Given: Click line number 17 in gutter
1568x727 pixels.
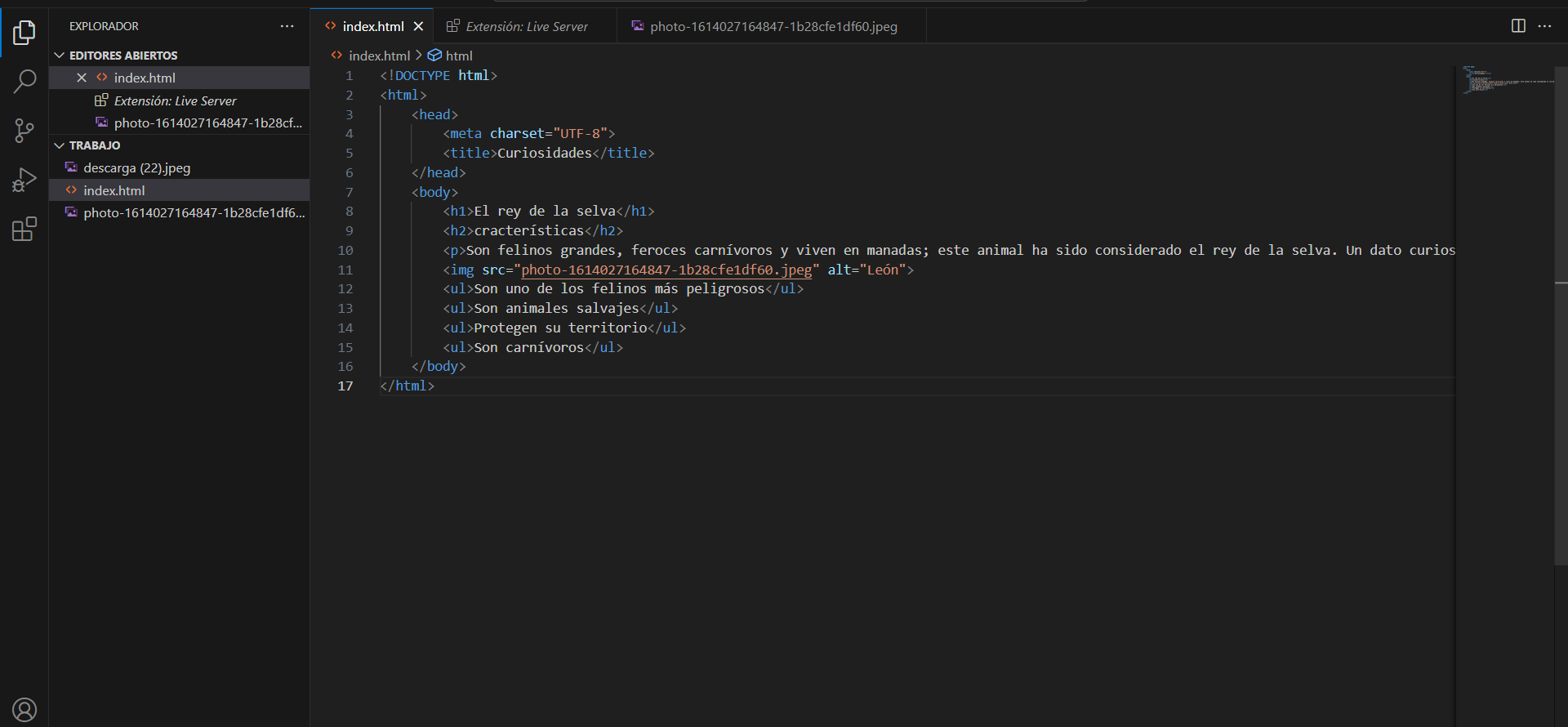Looking at the screenshot, I should [x=345, y=386].
